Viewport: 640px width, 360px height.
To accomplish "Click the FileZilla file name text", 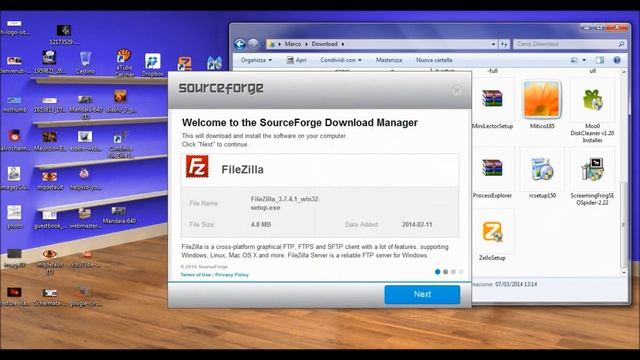I will point(285,203).
